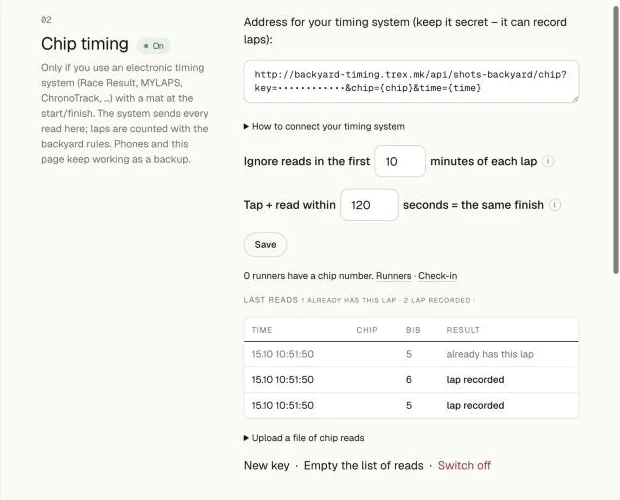The image size is (620, 500).
Task: Click the BIB column header
Action: (x=413, y=330)
